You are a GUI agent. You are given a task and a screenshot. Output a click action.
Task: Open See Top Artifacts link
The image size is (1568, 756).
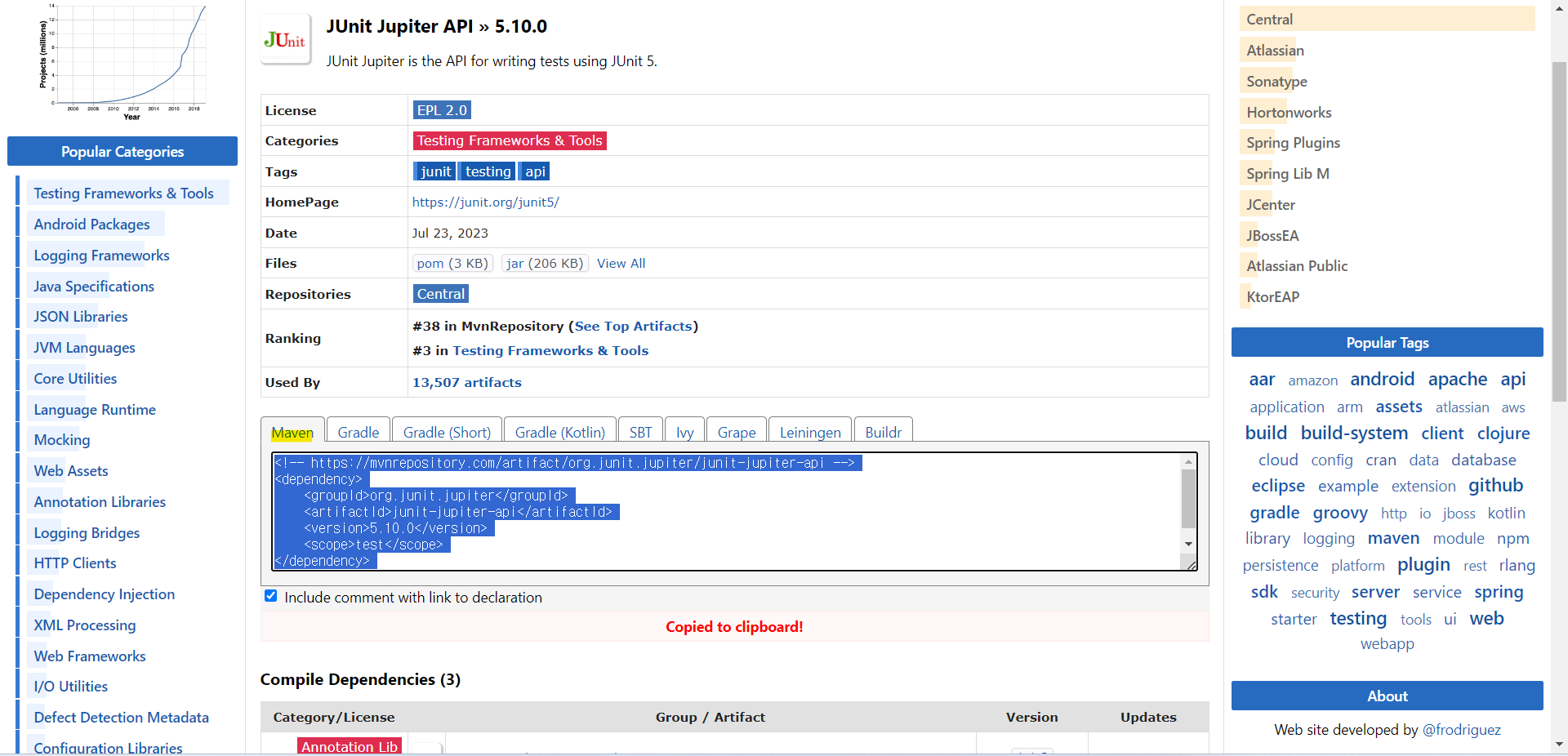(x=634, y=326)
